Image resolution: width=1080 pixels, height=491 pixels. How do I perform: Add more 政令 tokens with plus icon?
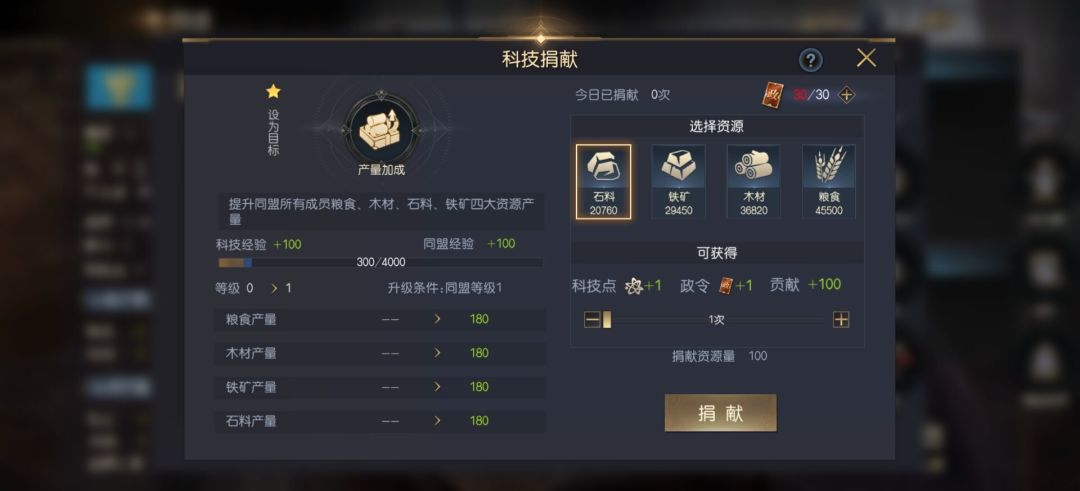click(846, 95)
